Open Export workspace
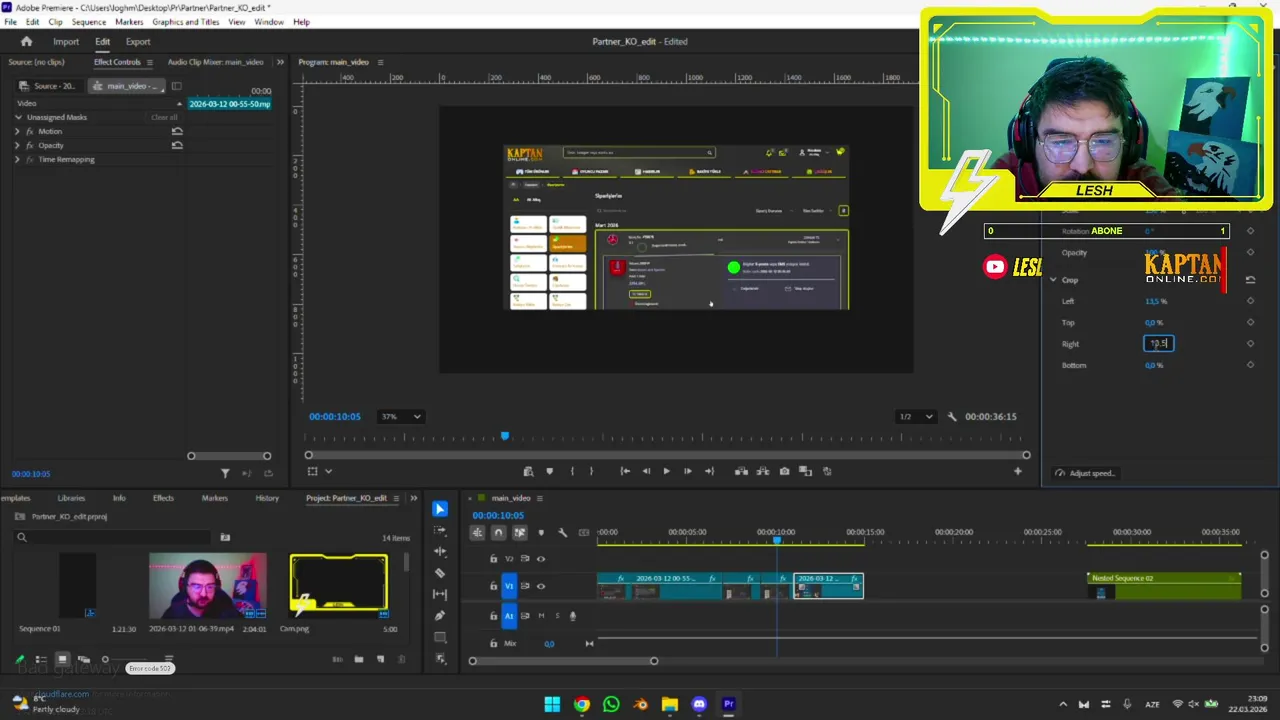Screen dimensions: 1280x720 coord(138,41)
